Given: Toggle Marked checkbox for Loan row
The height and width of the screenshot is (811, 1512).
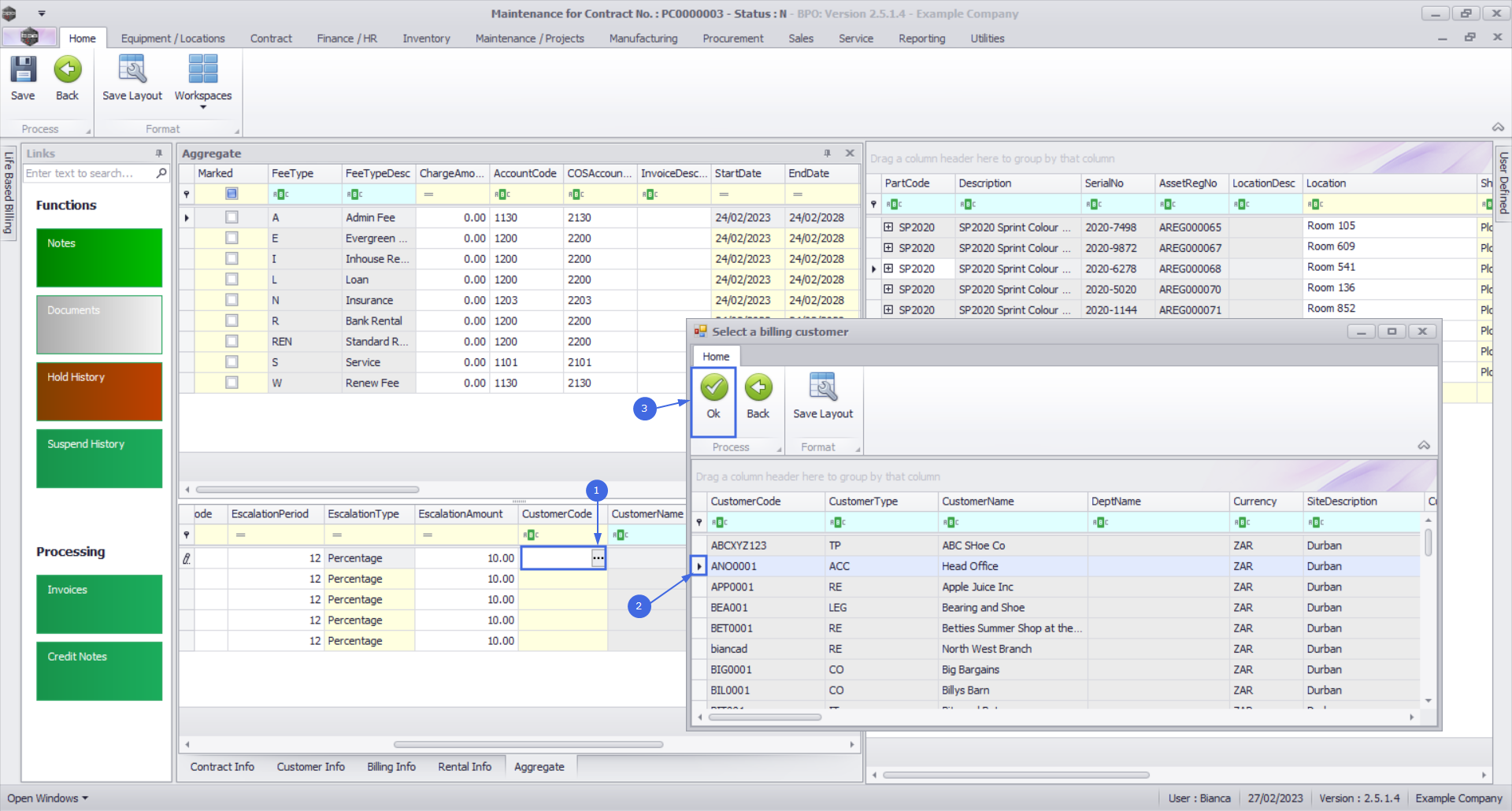Looking at the screenshot, I should [232, 280].
